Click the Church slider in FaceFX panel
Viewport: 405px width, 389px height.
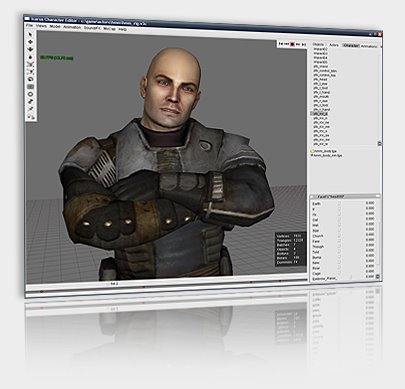pyautogui.click(x=339, y=236)
